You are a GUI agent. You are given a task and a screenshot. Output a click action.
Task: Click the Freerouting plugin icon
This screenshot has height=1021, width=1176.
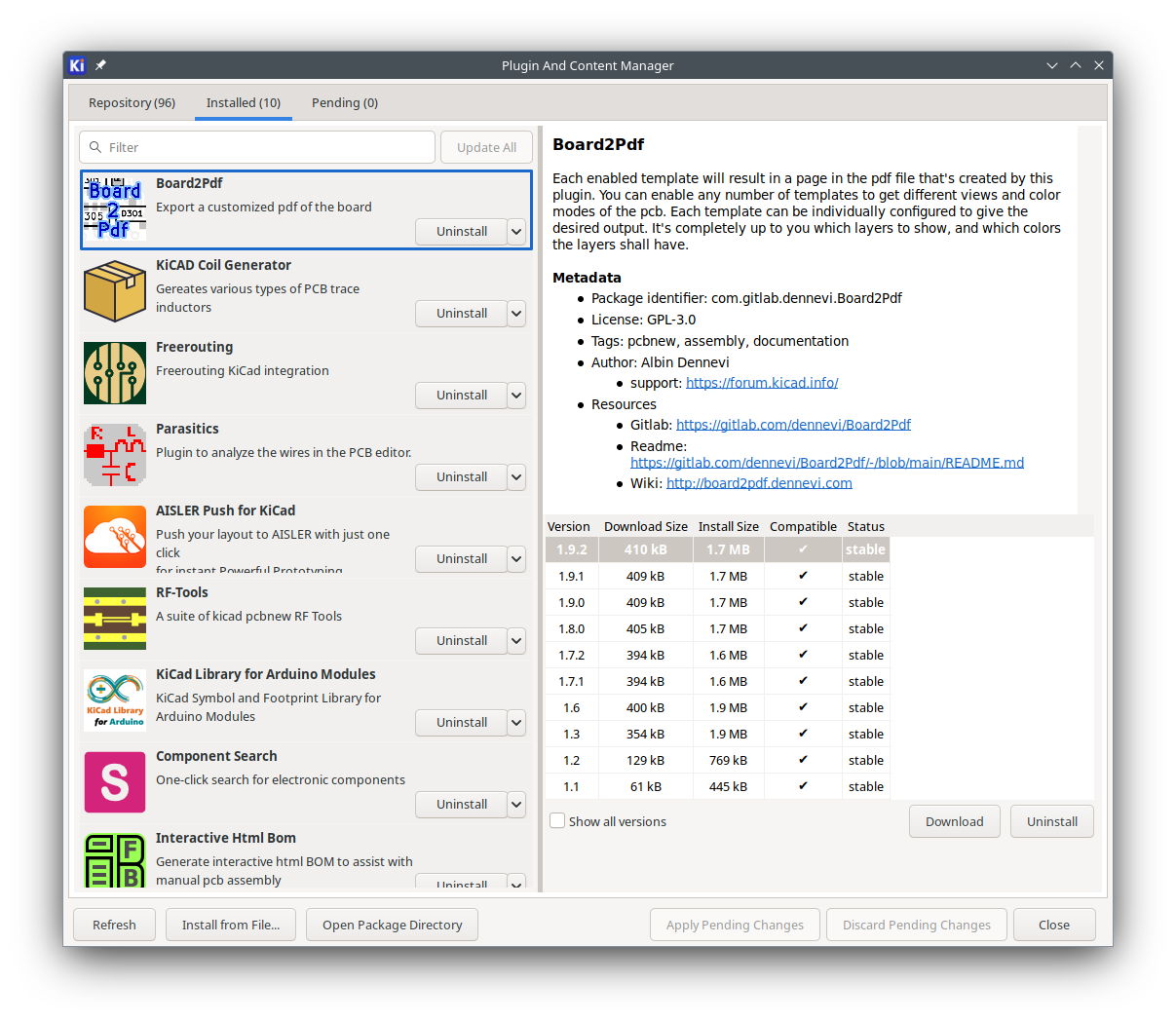coord(114,372)
